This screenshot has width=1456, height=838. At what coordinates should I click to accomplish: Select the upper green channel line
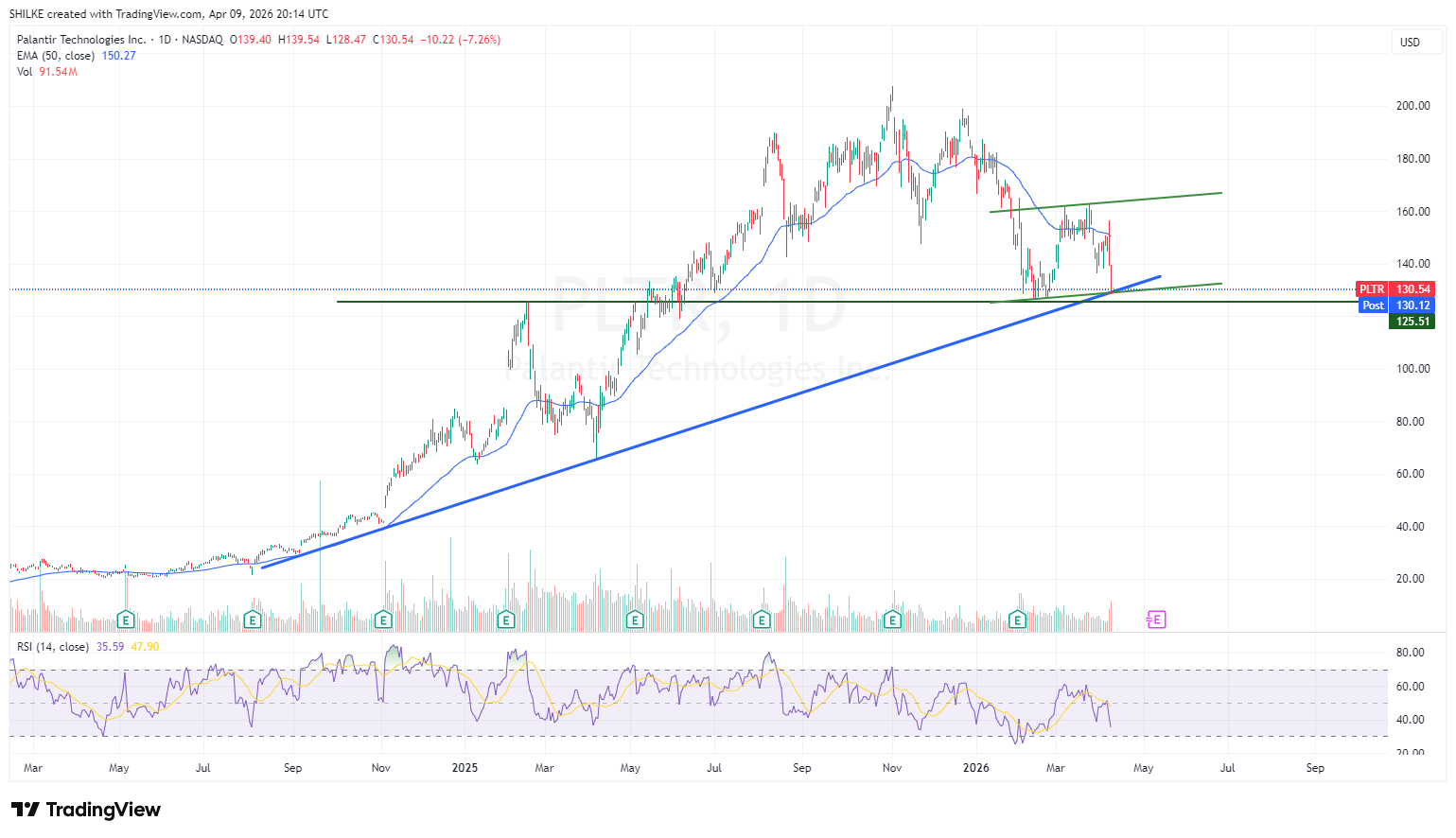[1105, 202]
